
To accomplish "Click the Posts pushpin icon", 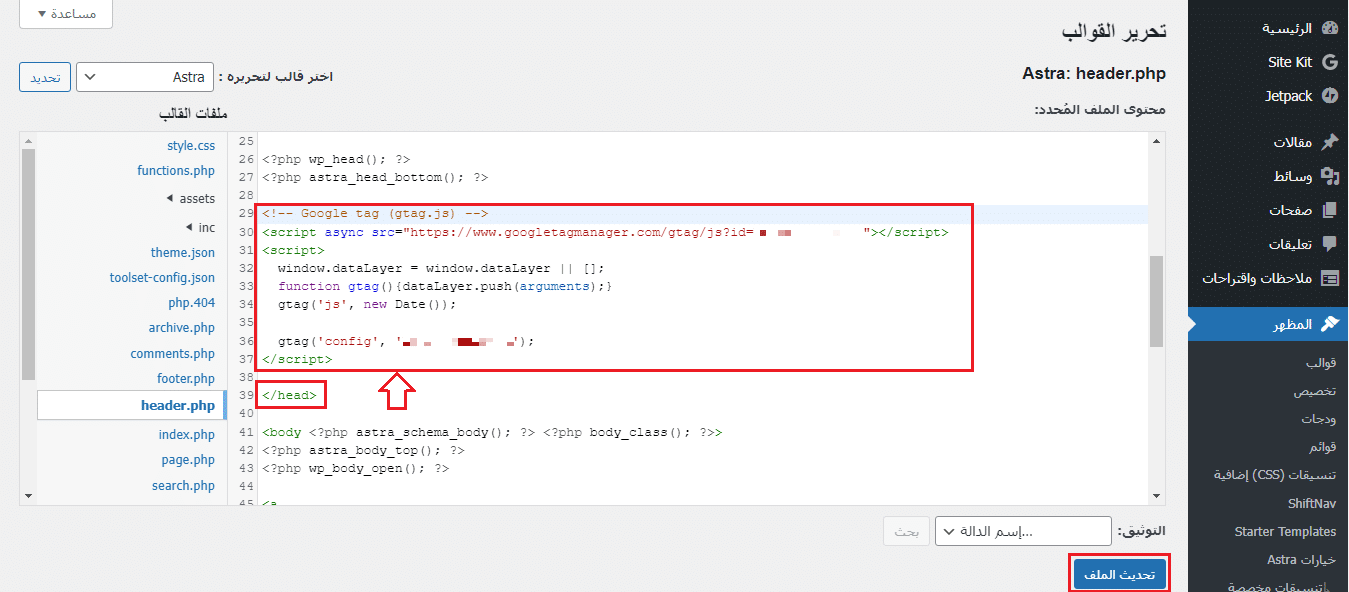I will click(1329, 142).
